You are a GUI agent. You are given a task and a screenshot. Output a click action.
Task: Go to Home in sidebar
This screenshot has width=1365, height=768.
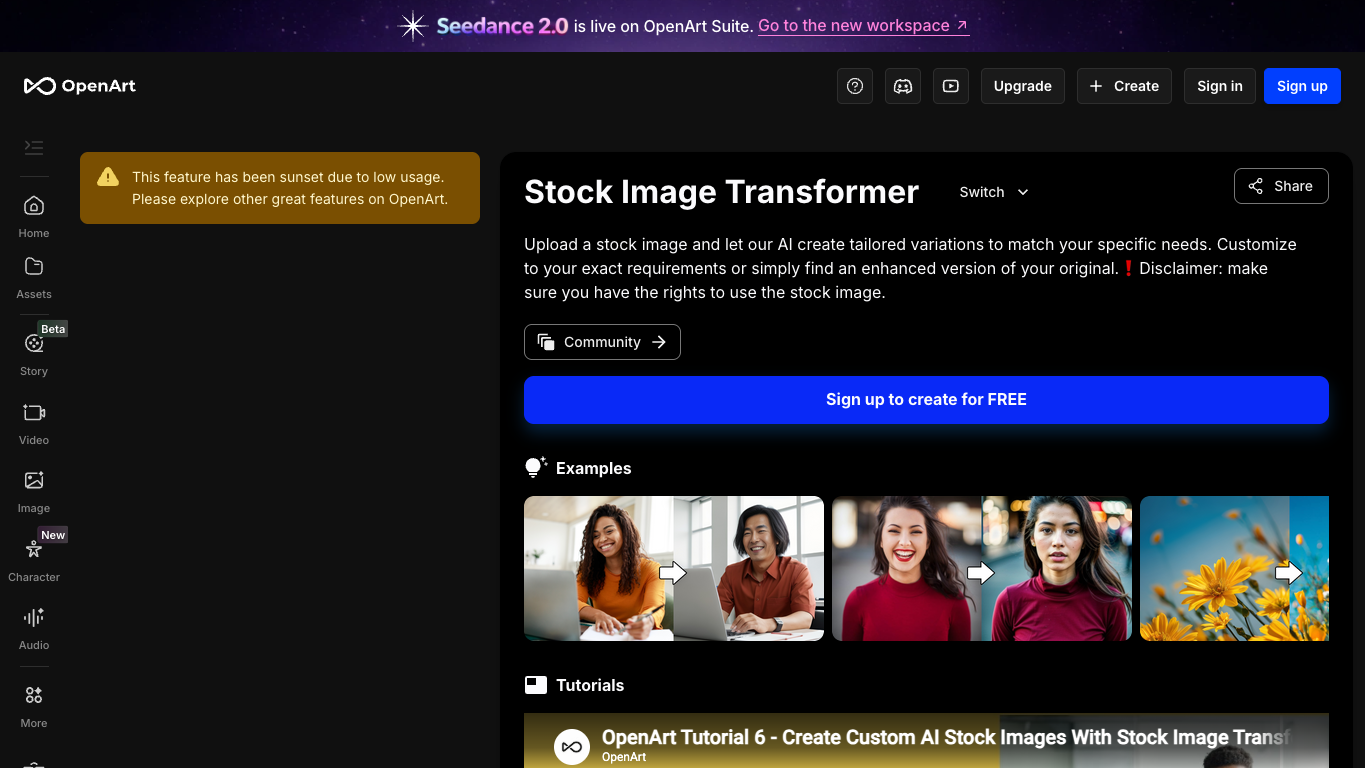[34, 216]
